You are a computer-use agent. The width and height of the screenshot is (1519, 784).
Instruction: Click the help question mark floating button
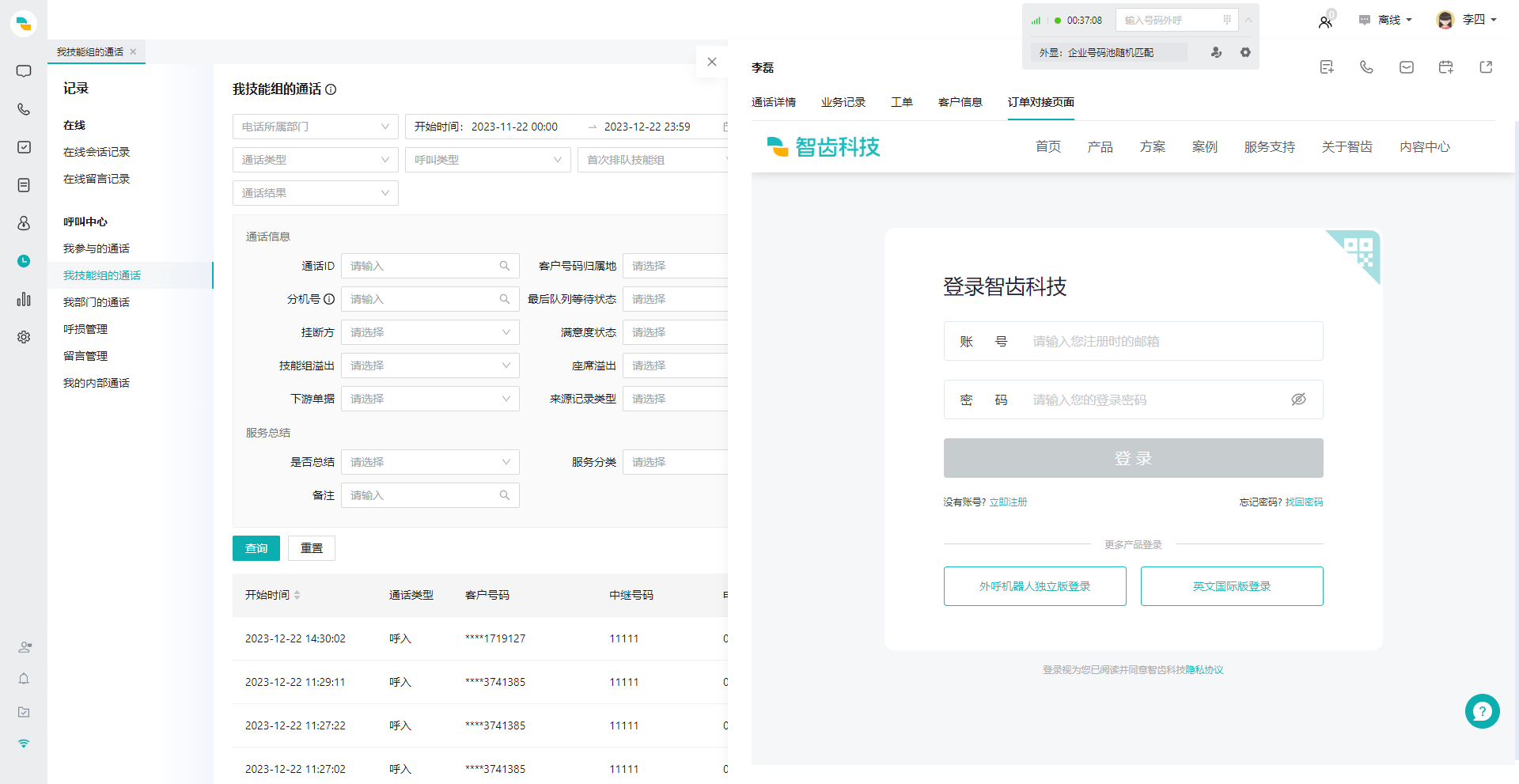1483,711
